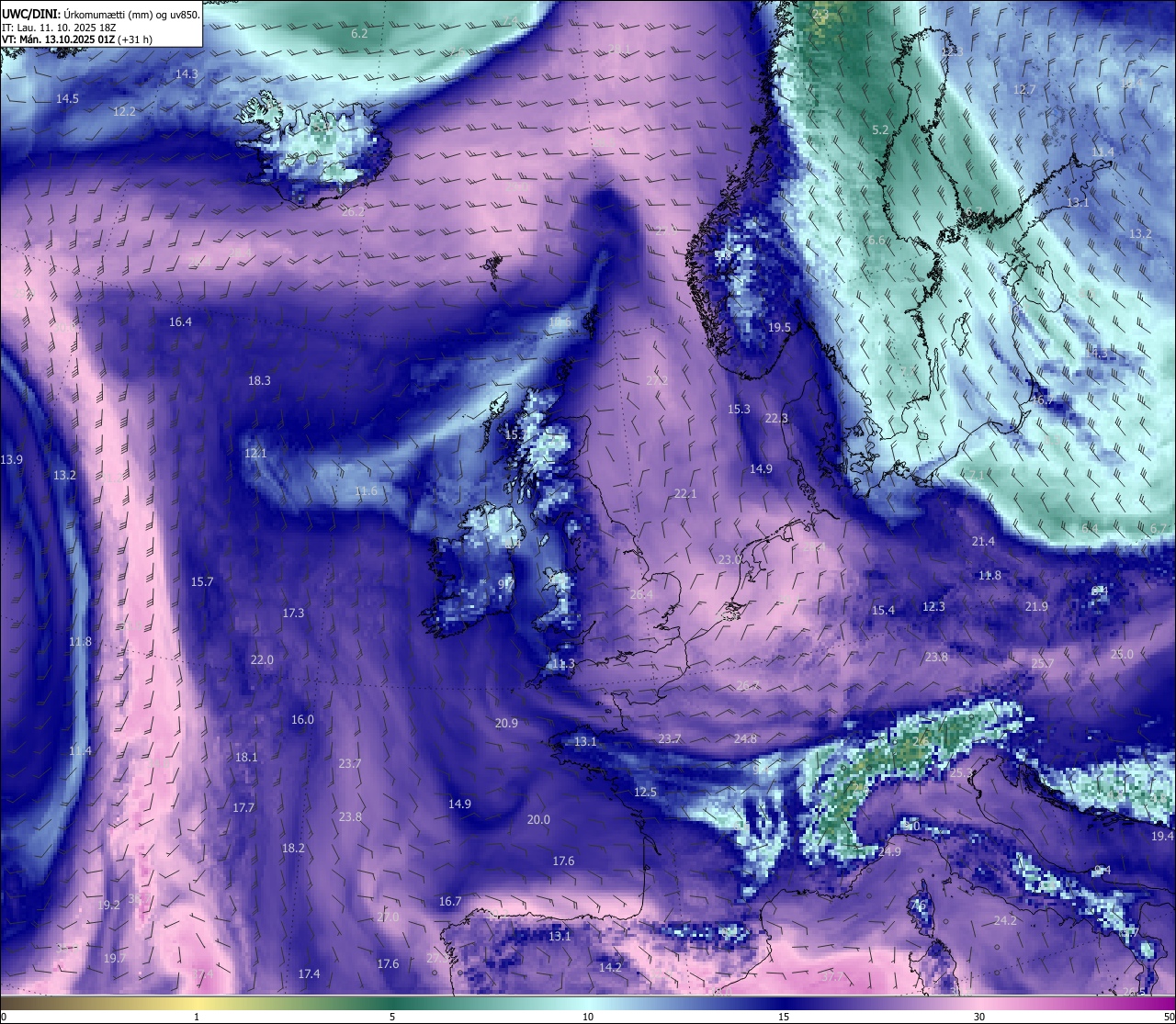The image size is (1176, 1024).
Task: Select the 13.9 value label
Action: tap(12, 459)
